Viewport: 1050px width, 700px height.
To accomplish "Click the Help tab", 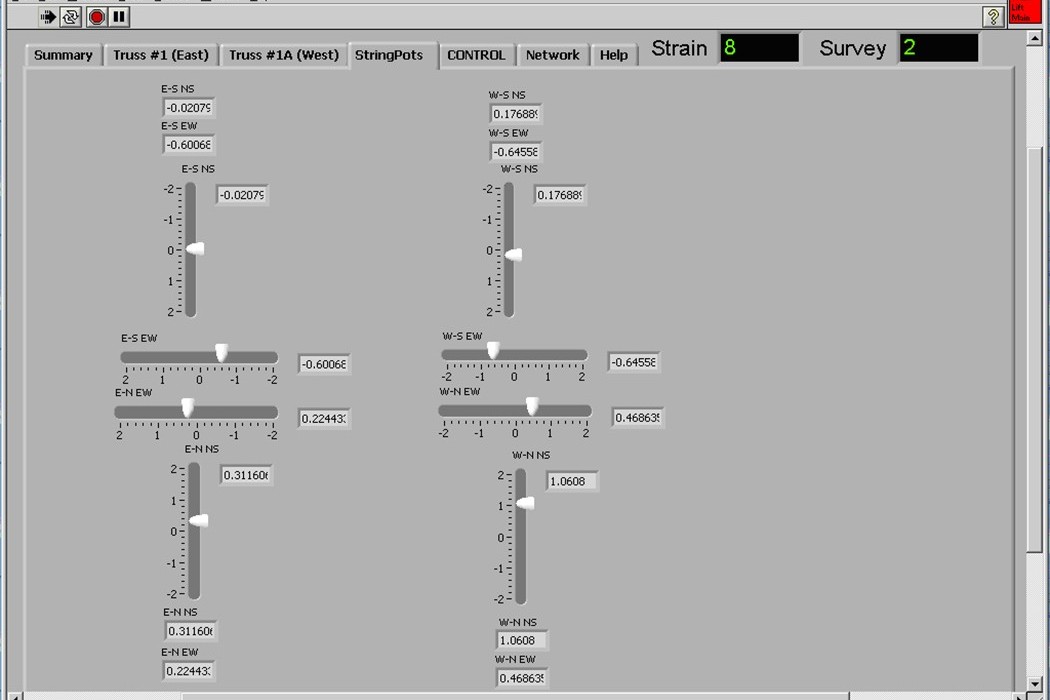I will 614,55.
